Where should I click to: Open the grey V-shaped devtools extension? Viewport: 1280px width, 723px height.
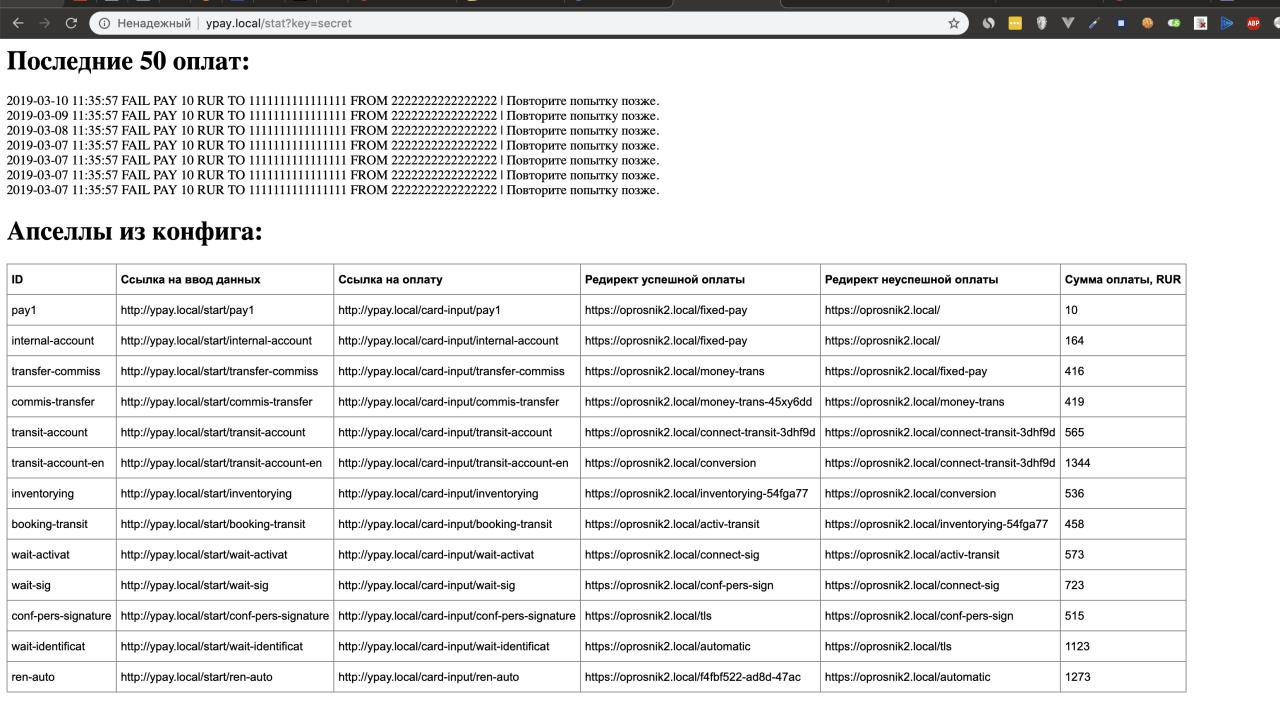(x=1068, y=23)
